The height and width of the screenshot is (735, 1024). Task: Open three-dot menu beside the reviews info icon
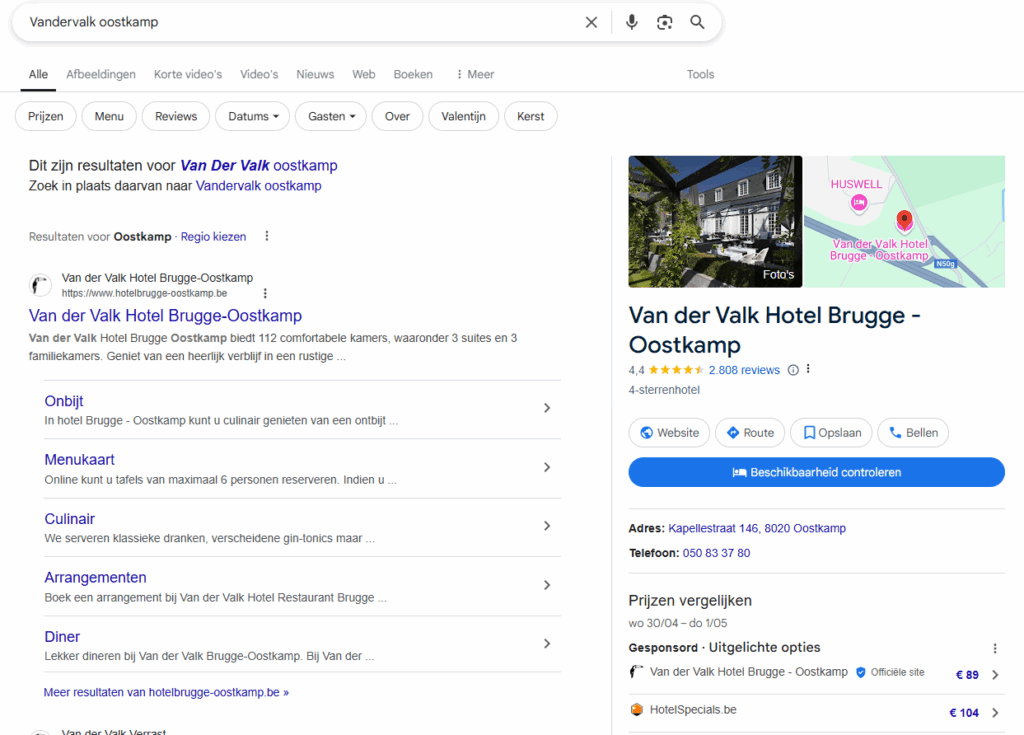click(808, 369)
